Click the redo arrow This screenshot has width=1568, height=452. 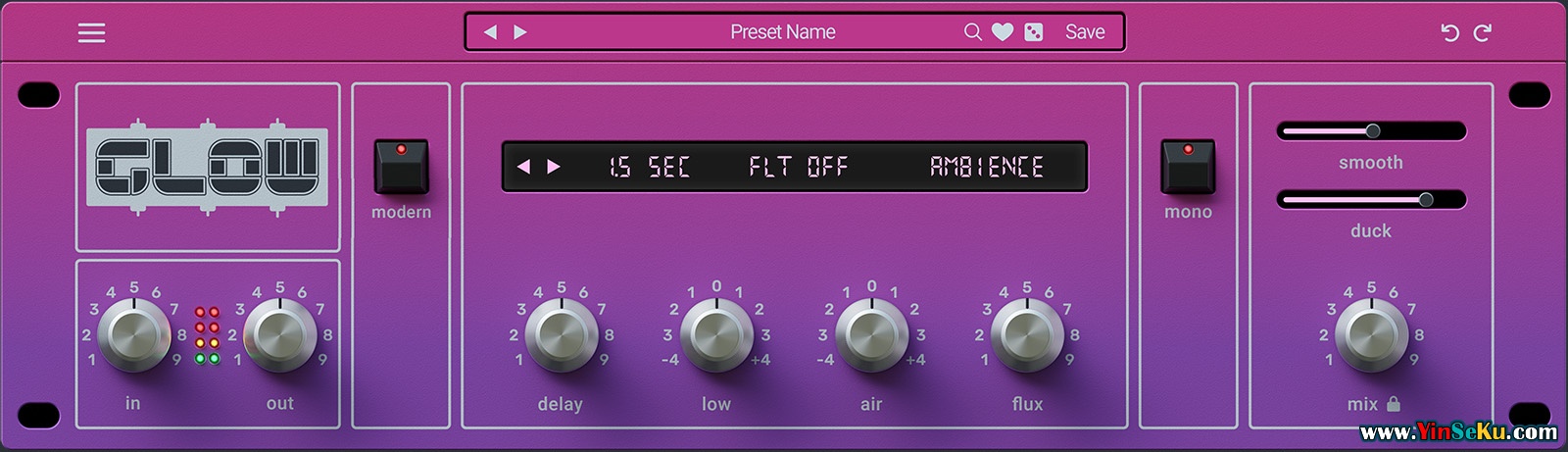pyautogui.click(x=1483, y=33)
